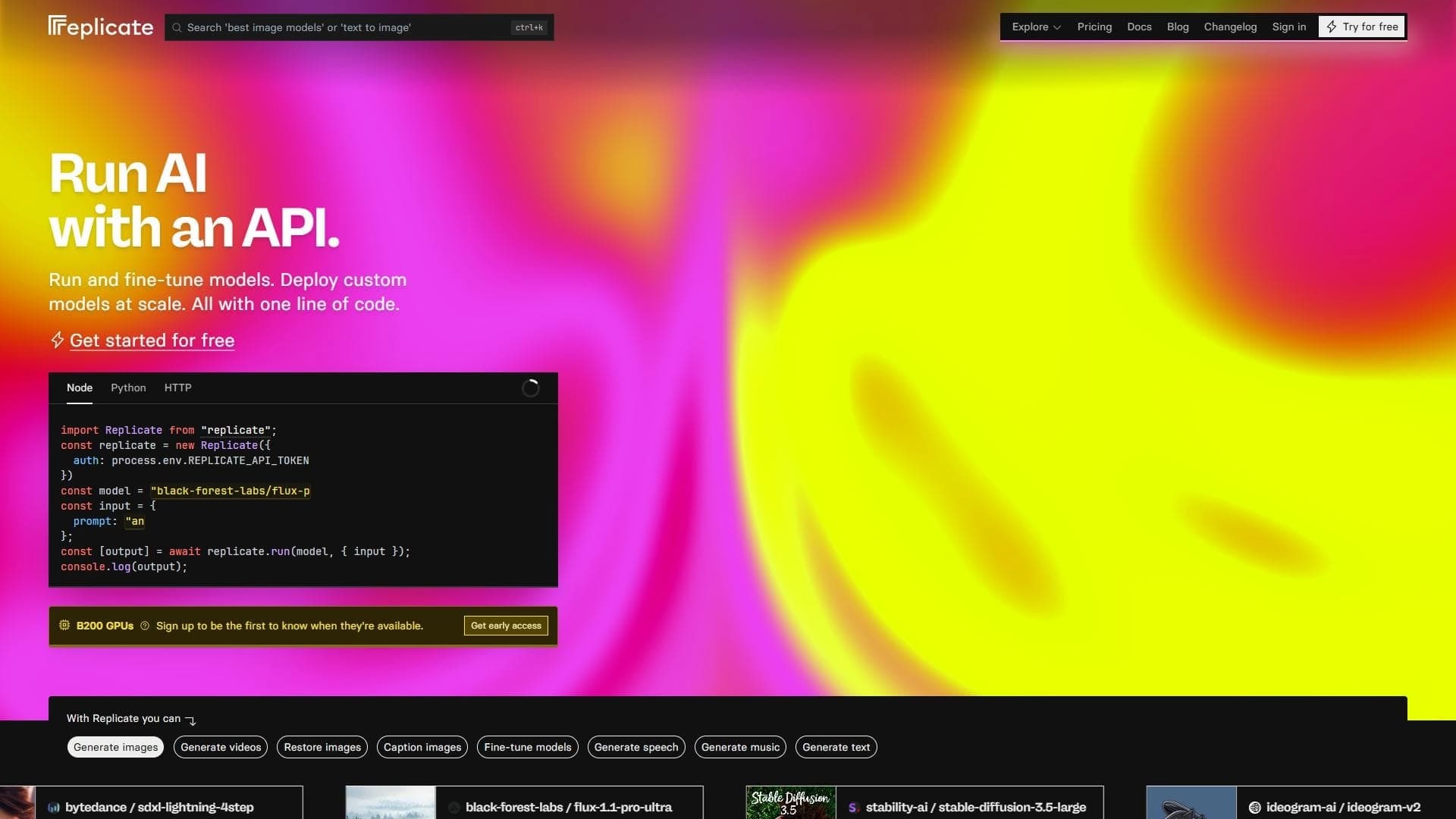Click the "With Replicate you can" label
Screen dimensions: 1456x819
pos(124,718)
